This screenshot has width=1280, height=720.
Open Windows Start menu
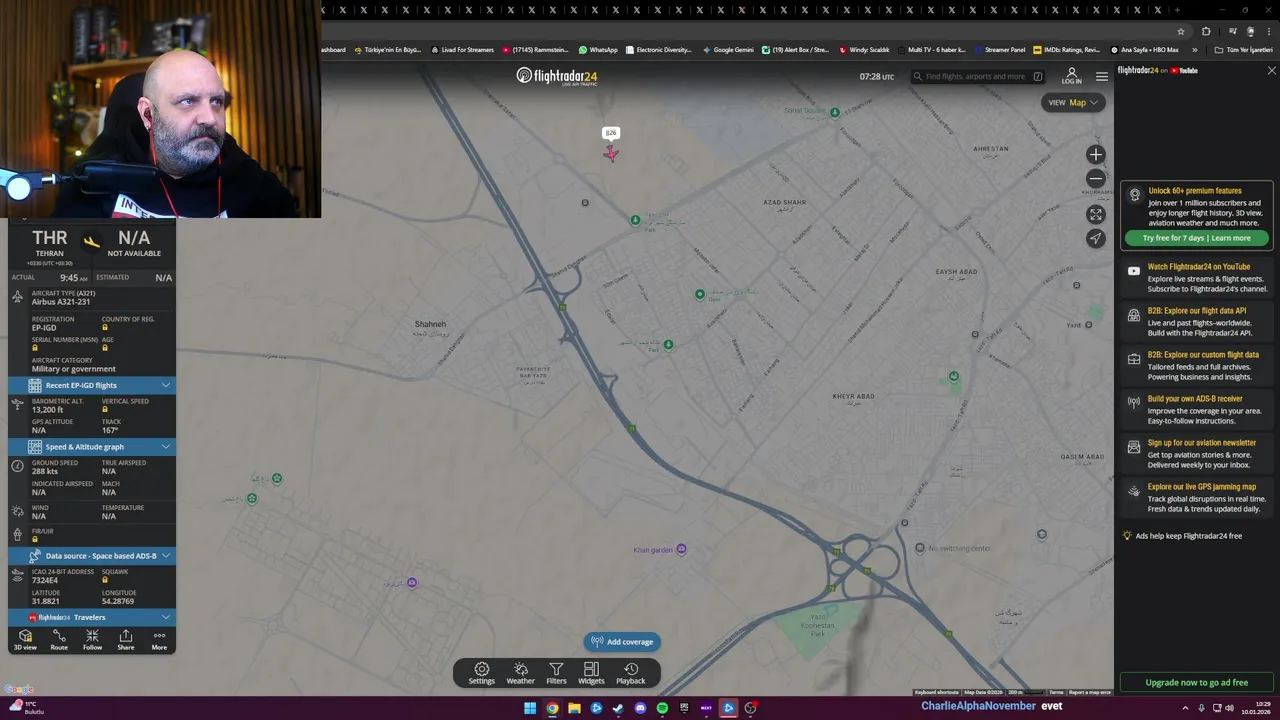point(530,708)
